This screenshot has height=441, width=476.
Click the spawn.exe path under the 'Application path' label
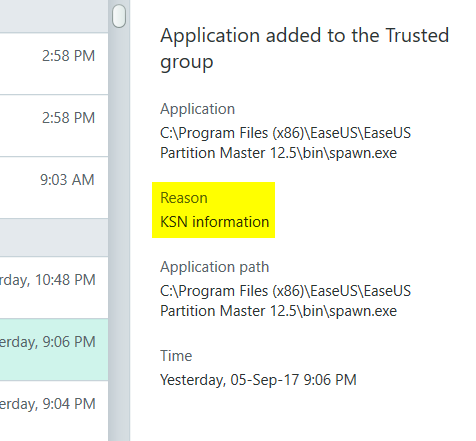(285, 301)
